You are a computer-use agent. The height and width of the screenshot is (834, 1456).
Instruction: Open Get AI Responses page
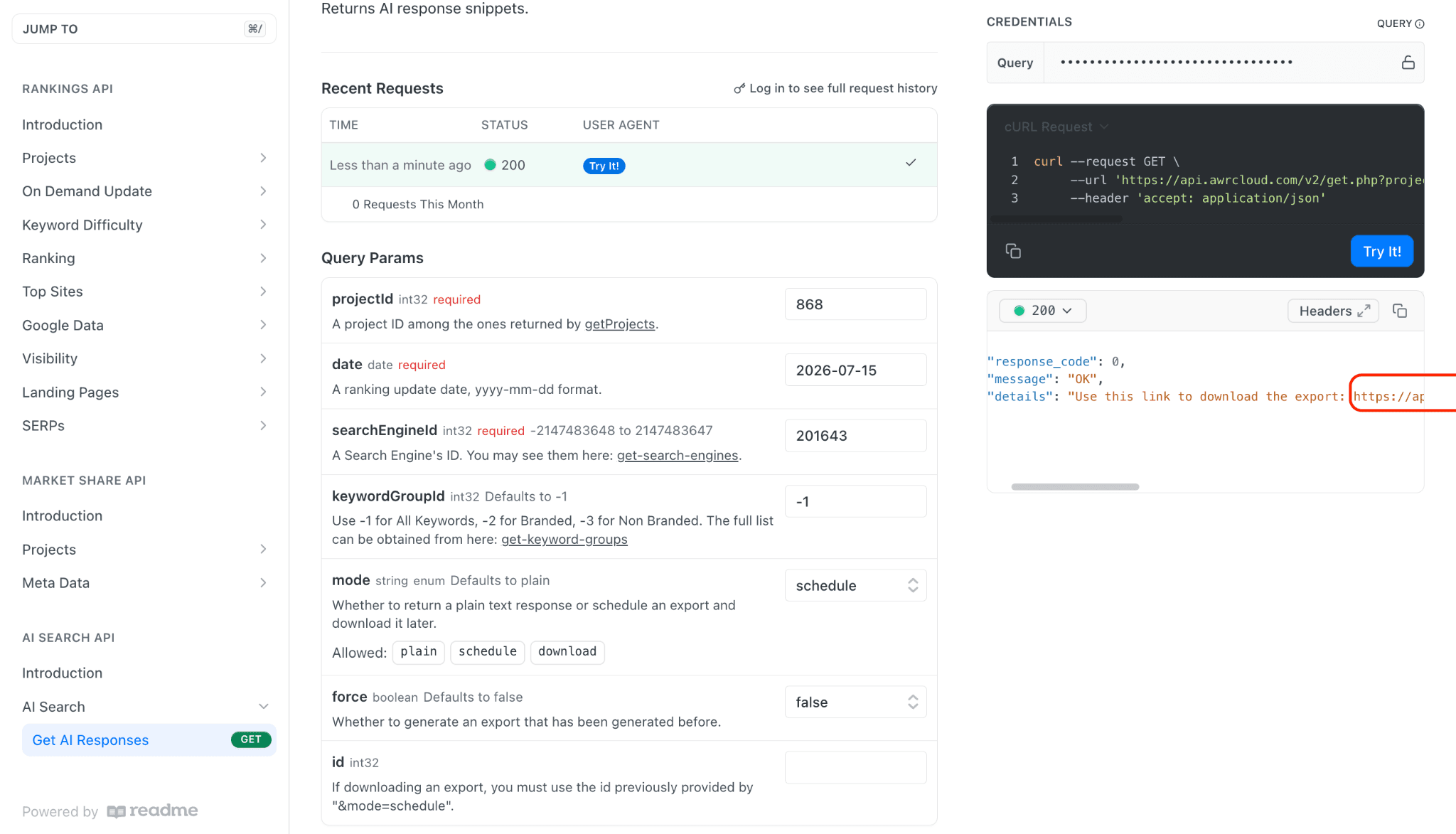click(149, 740)
